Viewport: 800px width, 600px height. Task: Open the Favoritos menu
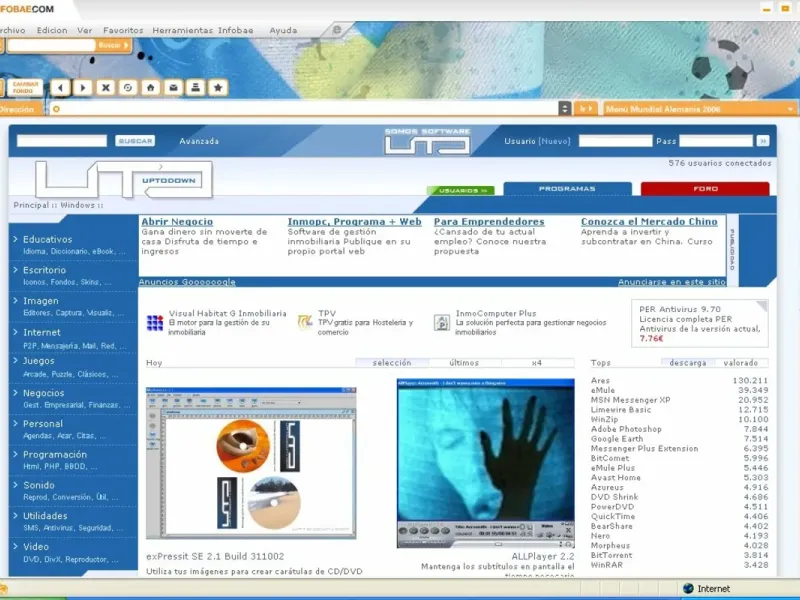click(123, 31)
